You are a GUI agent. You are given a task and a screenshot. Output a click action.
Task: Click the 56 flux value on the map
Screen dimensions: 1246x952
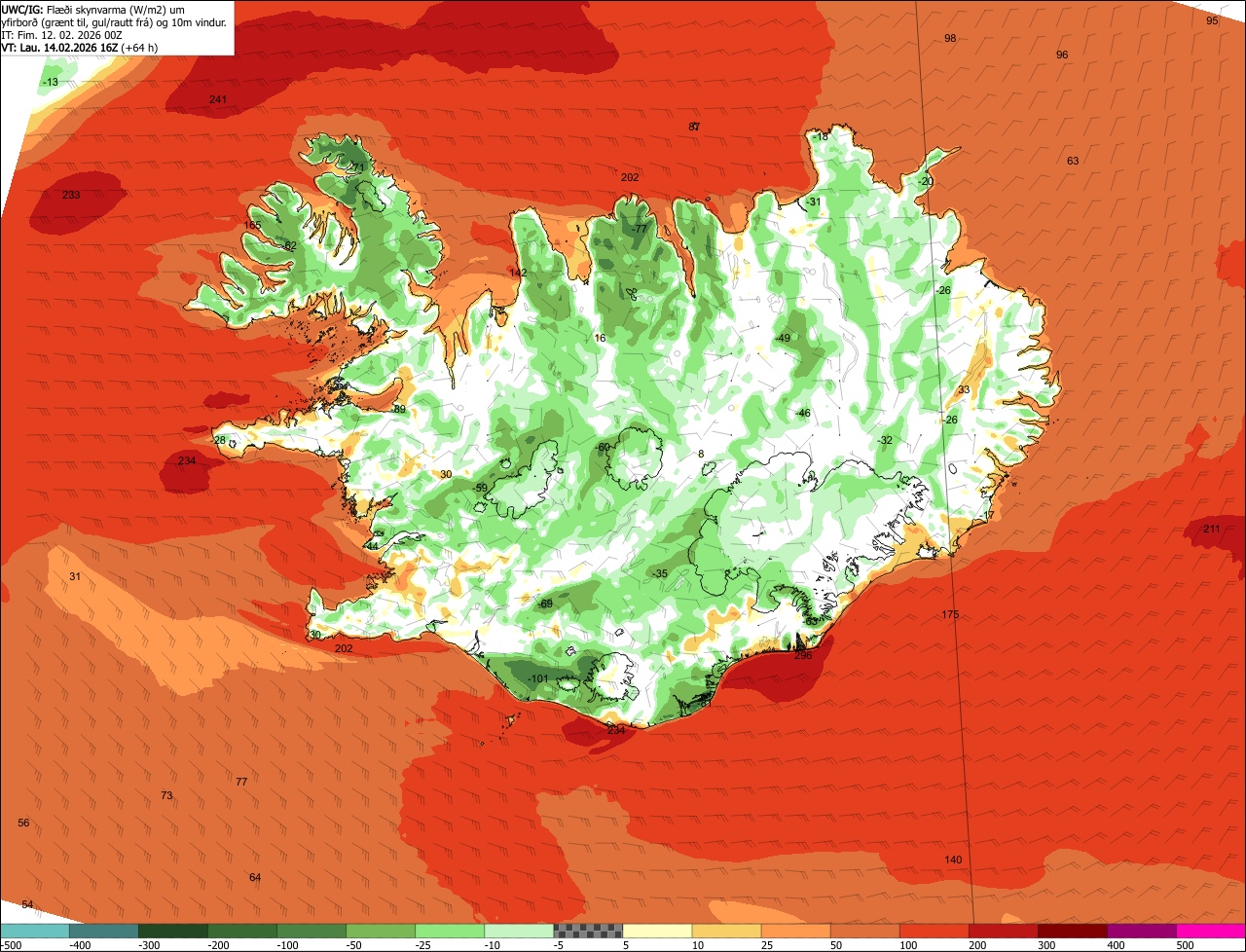[23, 823]
